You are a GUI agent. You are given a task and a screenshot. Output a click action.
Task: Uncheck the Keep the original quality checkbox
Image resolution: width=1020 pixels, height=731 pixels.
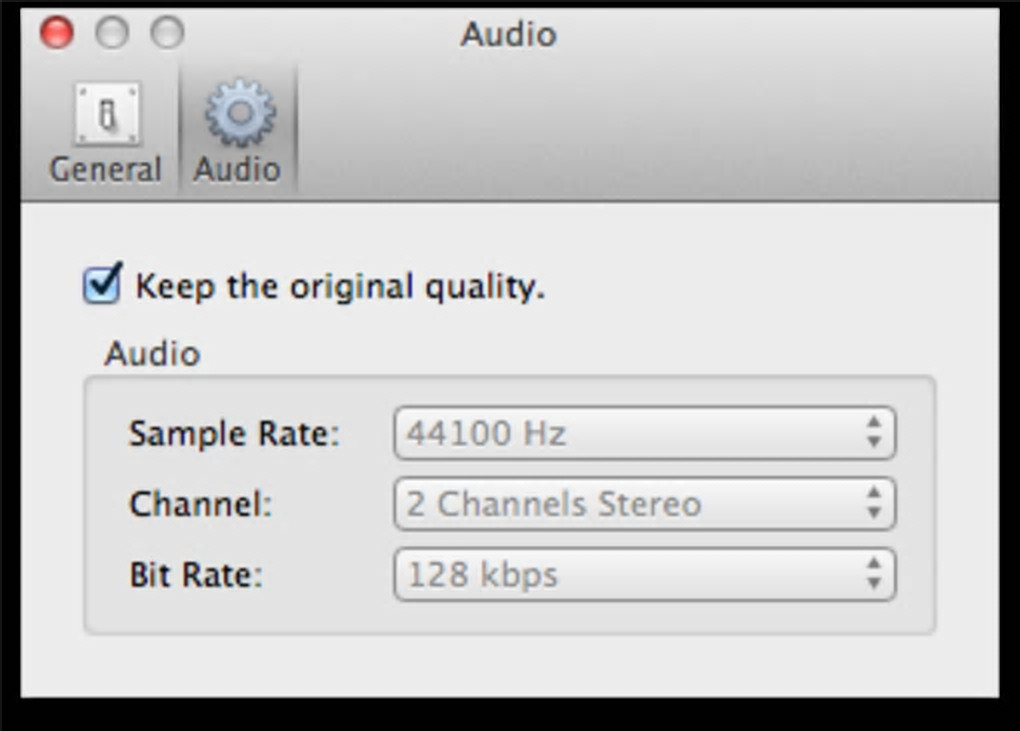click(102, 284)
